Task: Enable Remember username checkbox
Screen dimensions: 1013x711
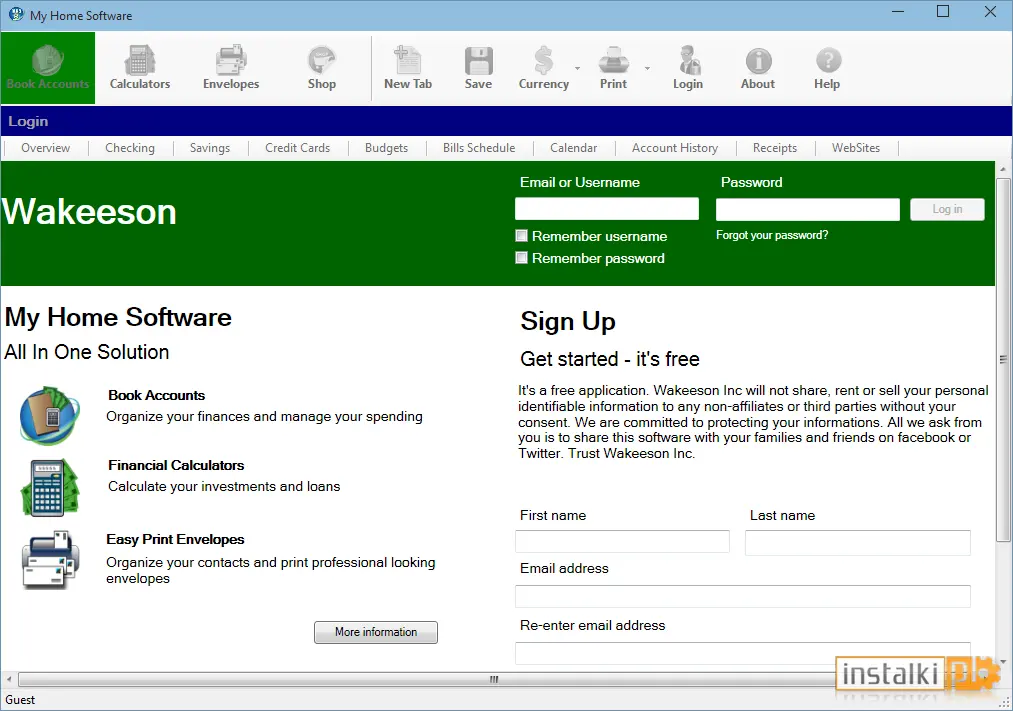Action: pyautogui.click(x=521, y=236)
